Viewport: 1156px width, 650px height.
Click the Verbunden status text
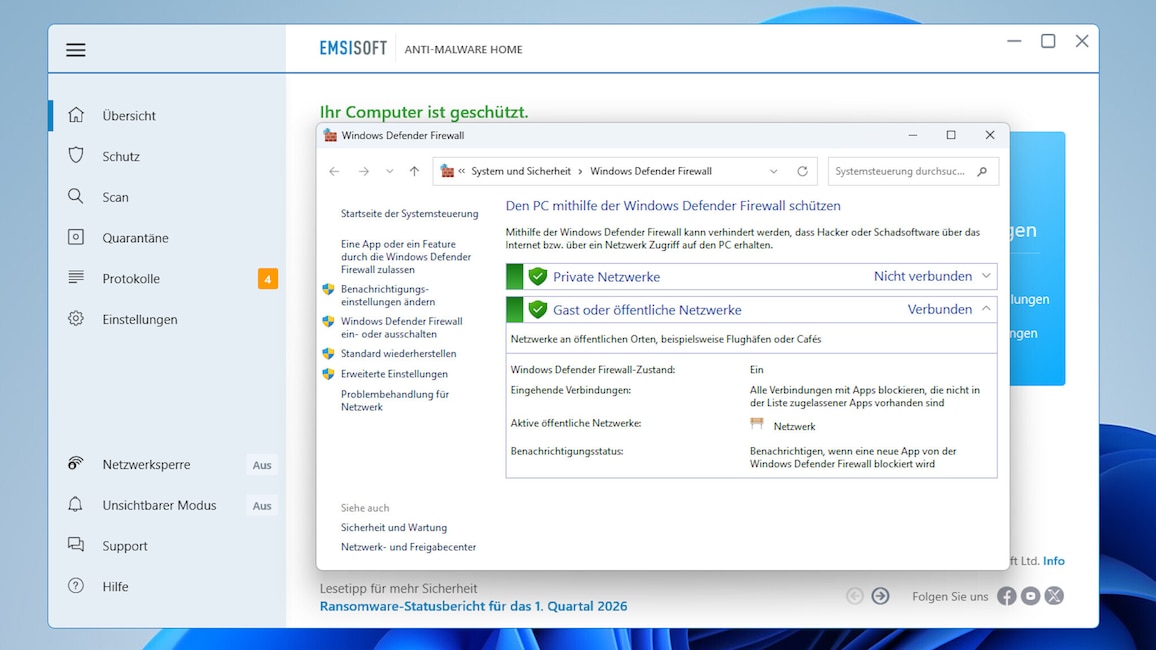coord(939,310)
